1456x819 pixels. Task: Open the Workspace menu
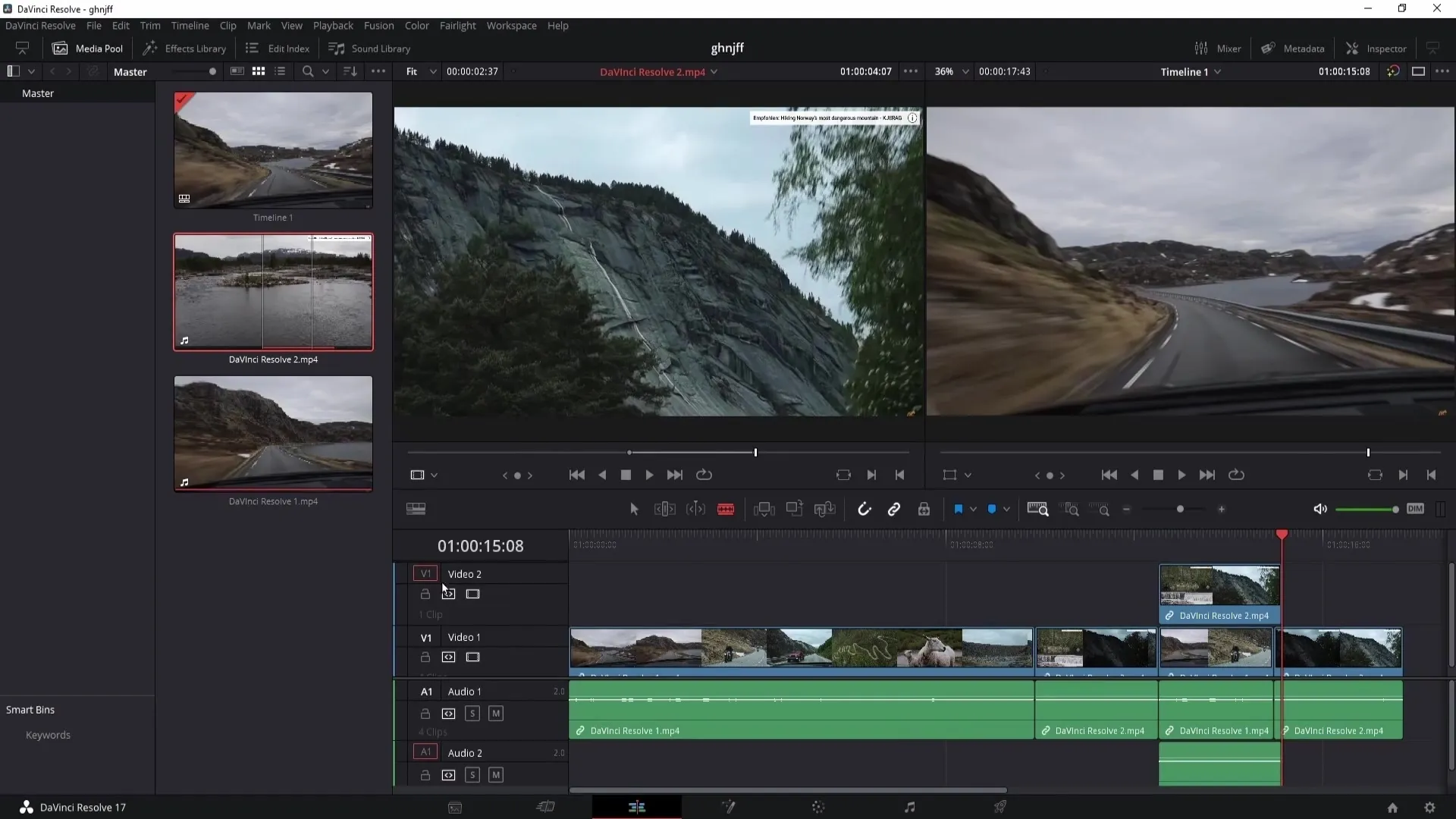coord(511,26)
